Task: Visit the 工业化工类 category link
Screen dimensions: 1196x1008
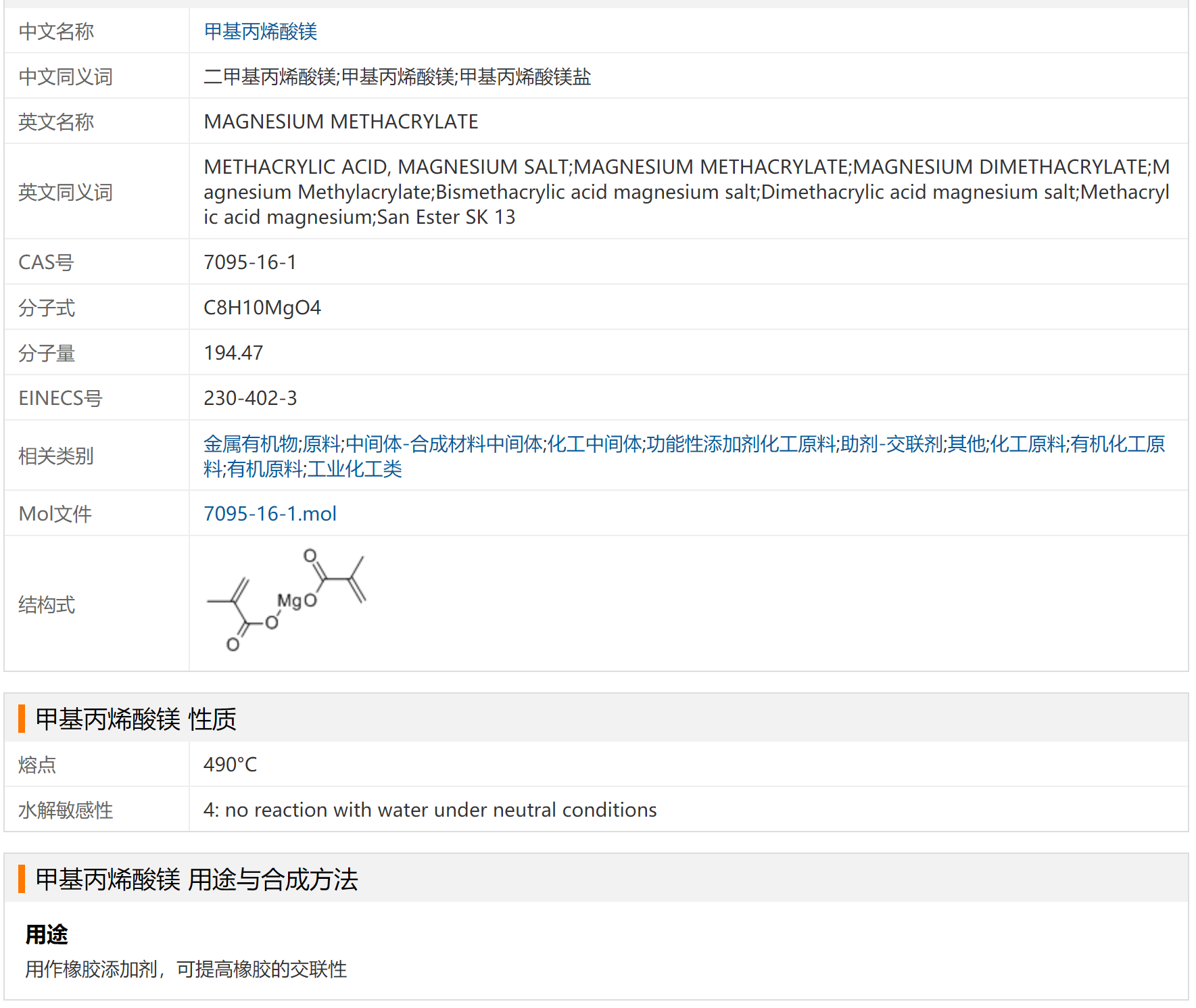Action: (x=354, y=469)
